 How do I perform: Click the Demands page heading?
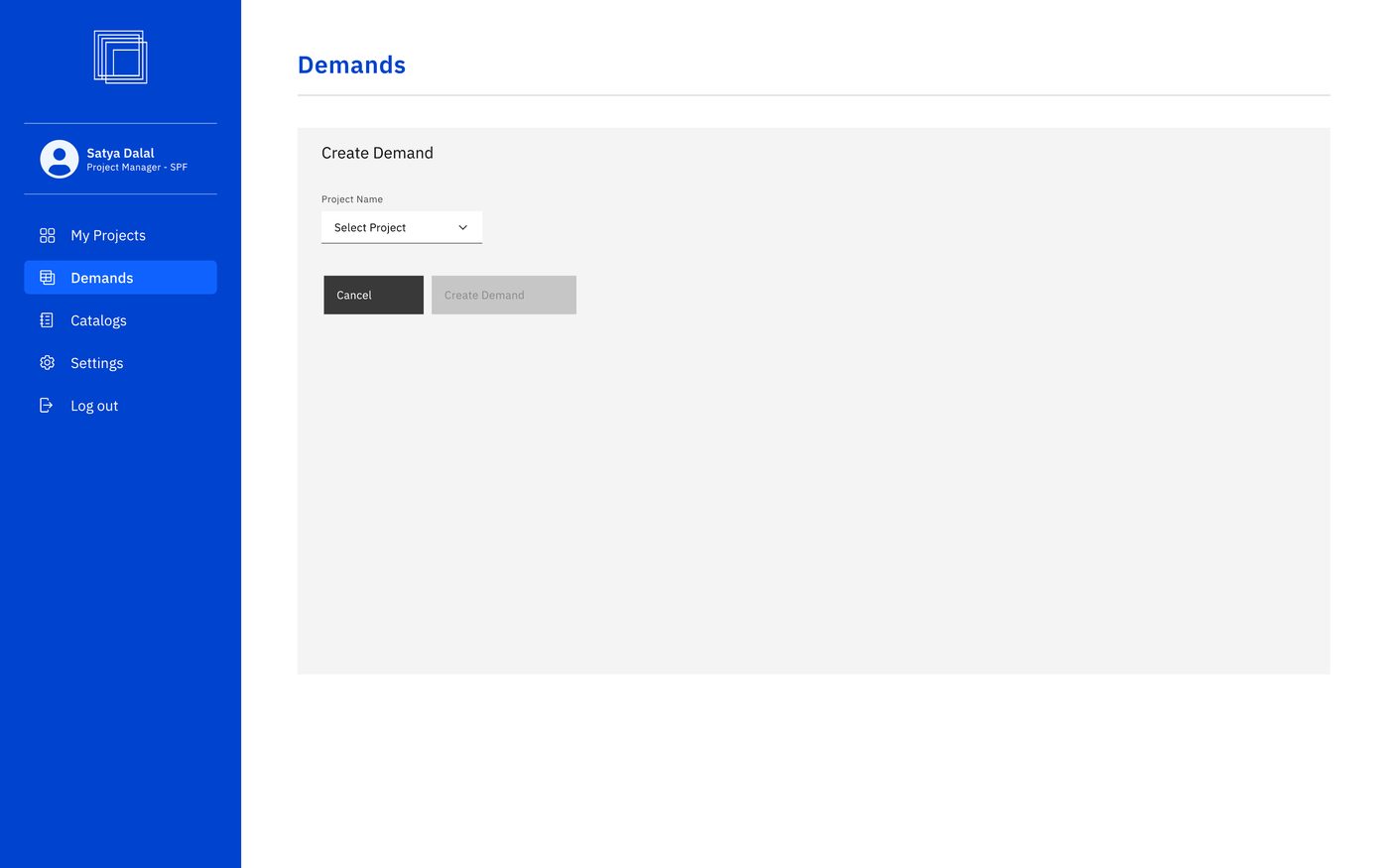tap(351, 64)
